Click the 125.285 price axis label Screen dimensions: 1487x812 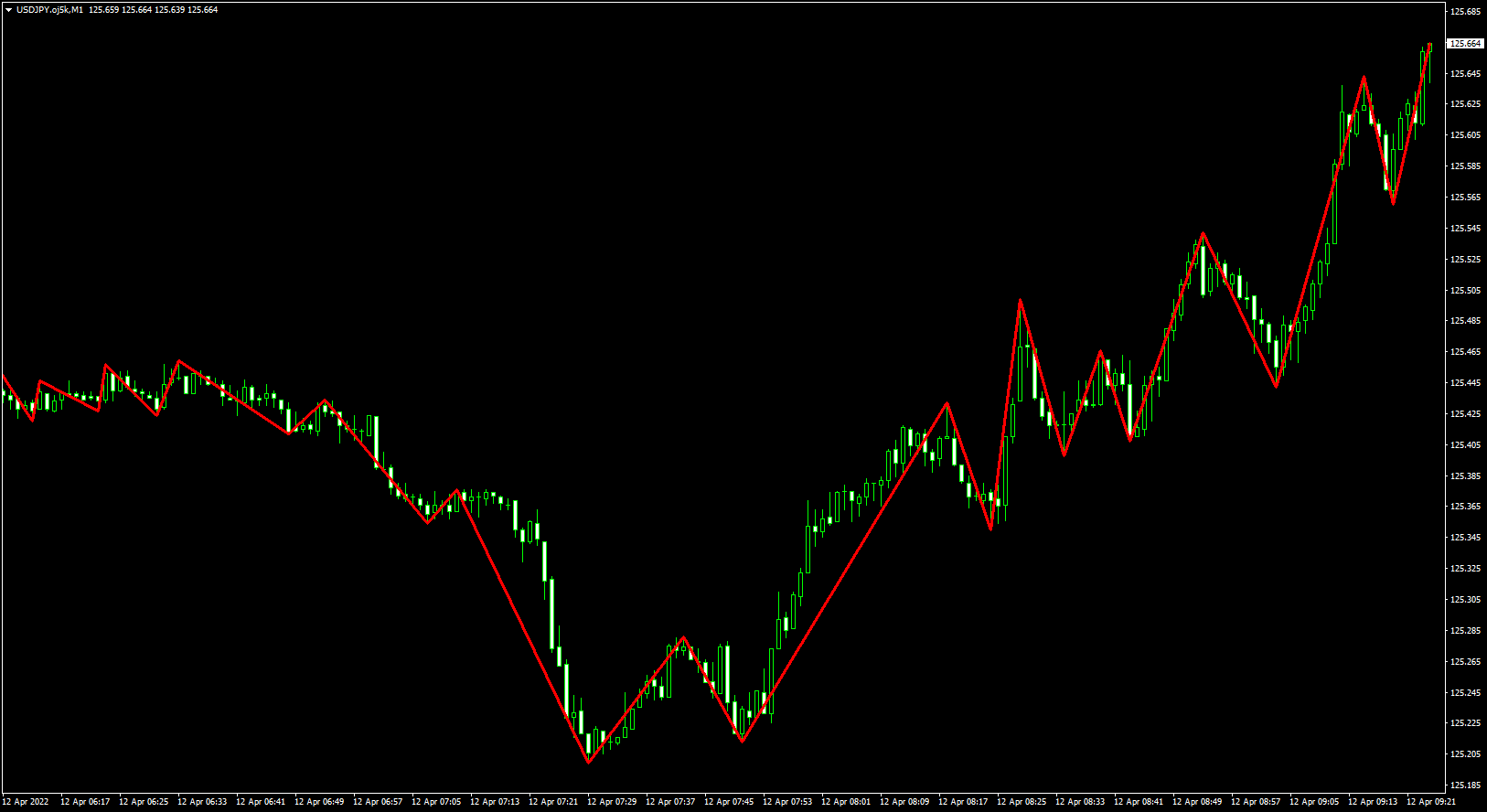pyautogui.click(x=1466, y=631)
